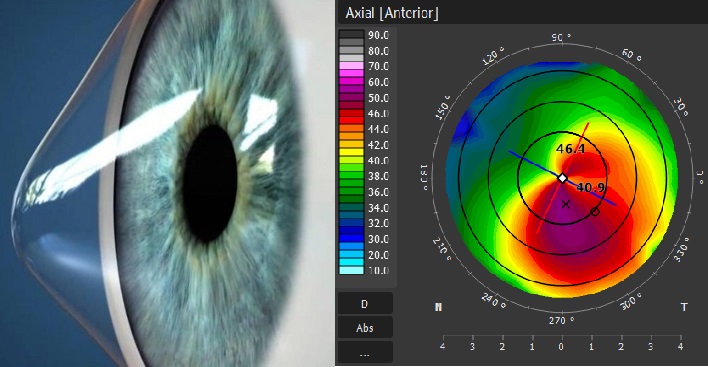The width and height of the screenshot is (708, 367).
Task: Pick the yellow 42.0 color scale swatch
Action: click(351, 144)
